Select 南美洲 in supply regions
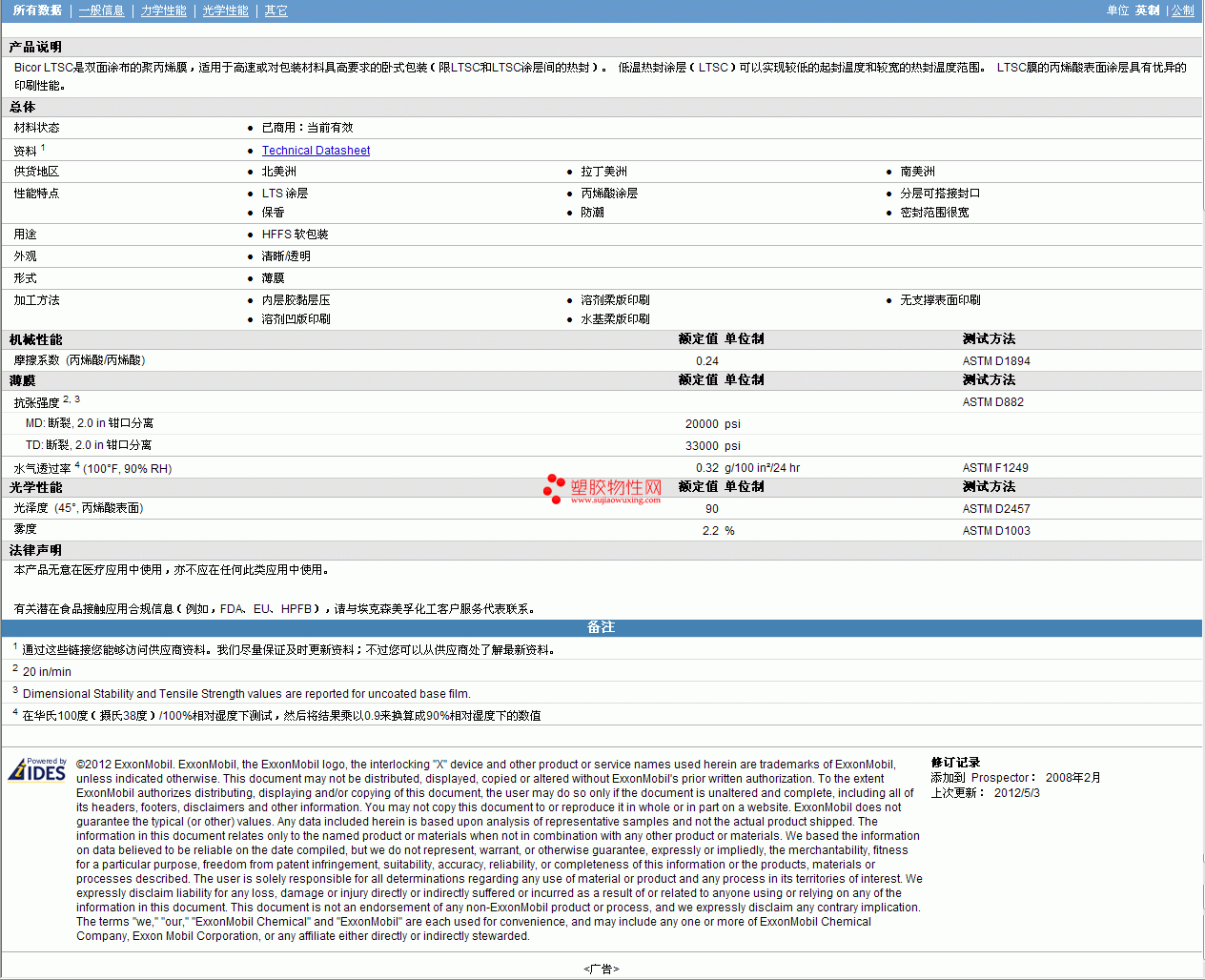This screenshot has height=980, width=1205. (x=917, y=172)
